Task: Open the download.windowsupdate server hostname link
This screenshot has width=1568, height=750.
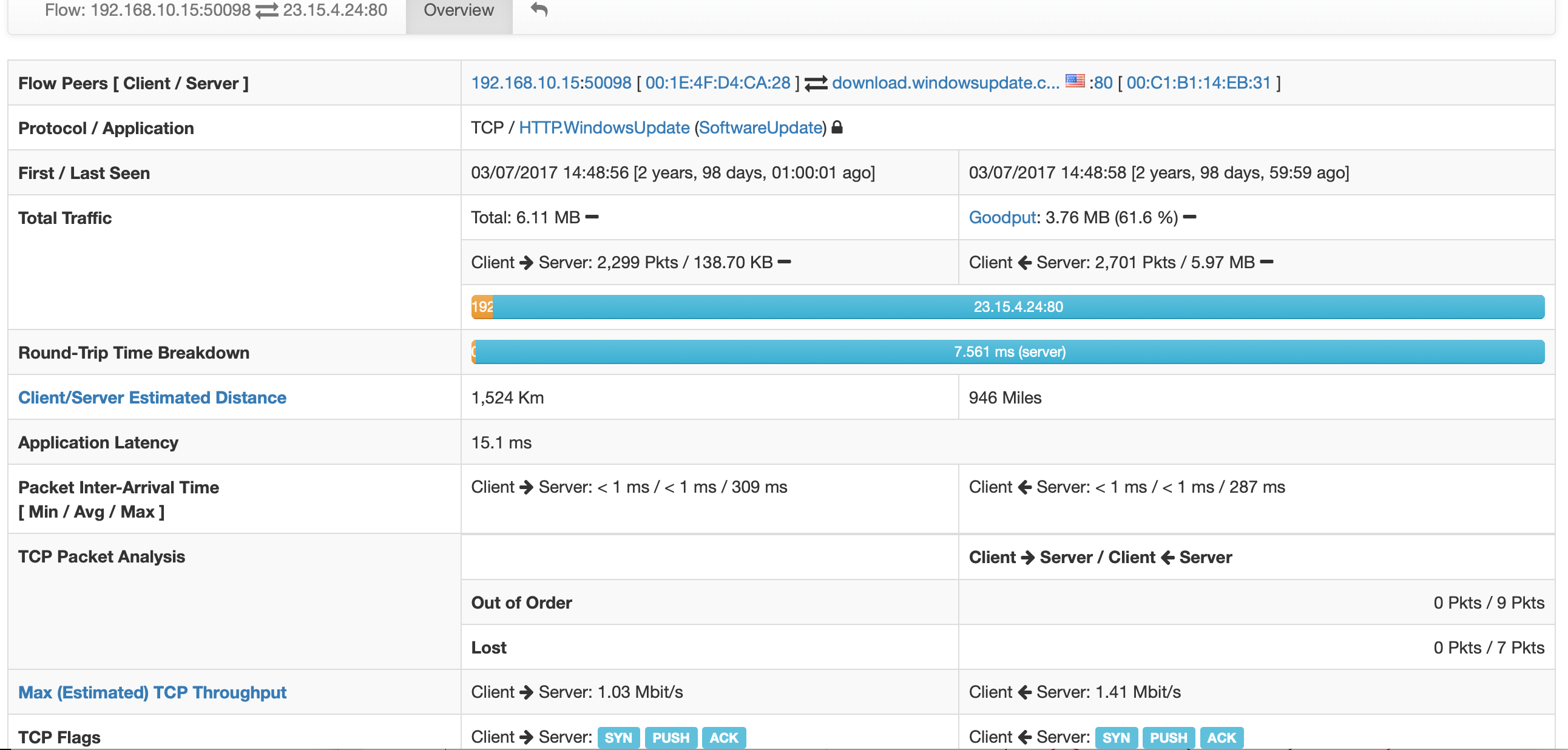Action: coord(944,83)
